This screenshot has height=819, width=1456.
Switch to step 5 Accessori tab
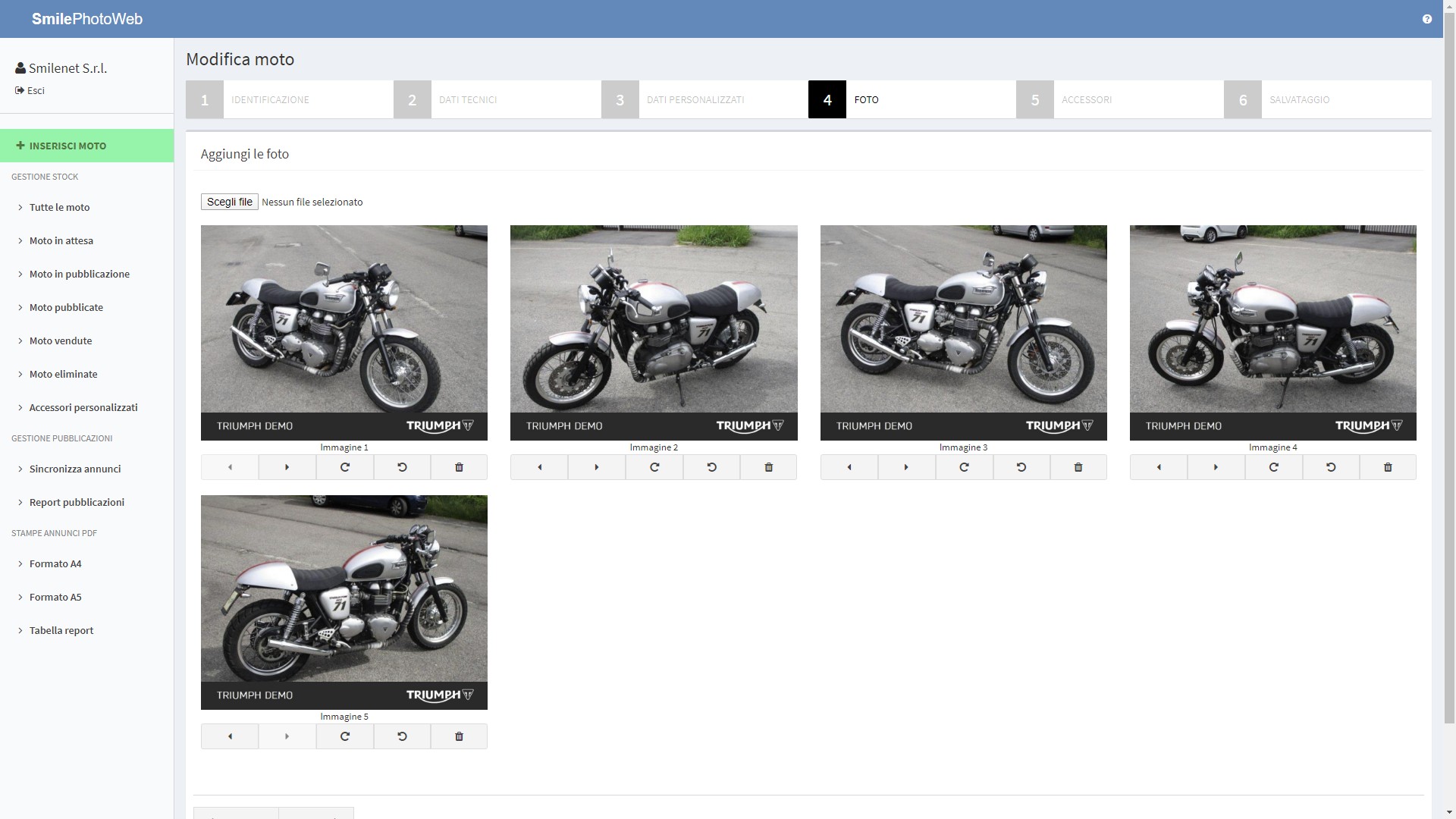click(1119, 99)
